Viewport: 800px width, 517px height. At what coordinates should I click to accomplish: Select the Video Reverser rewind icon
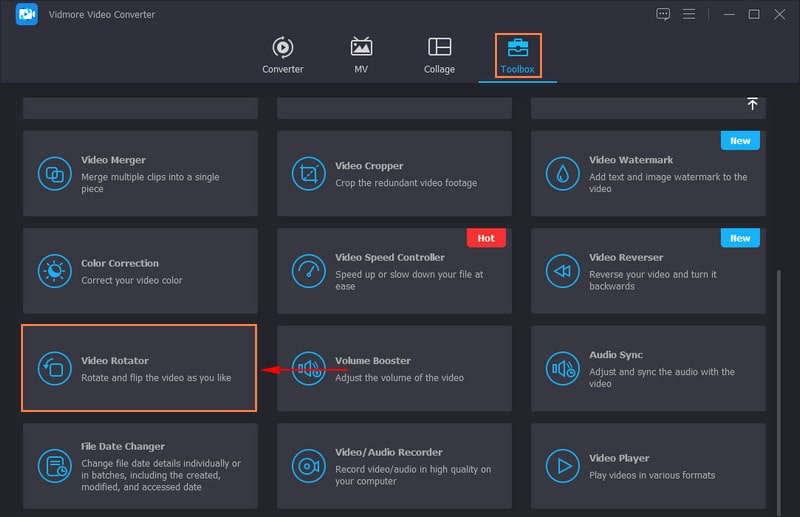563,271
